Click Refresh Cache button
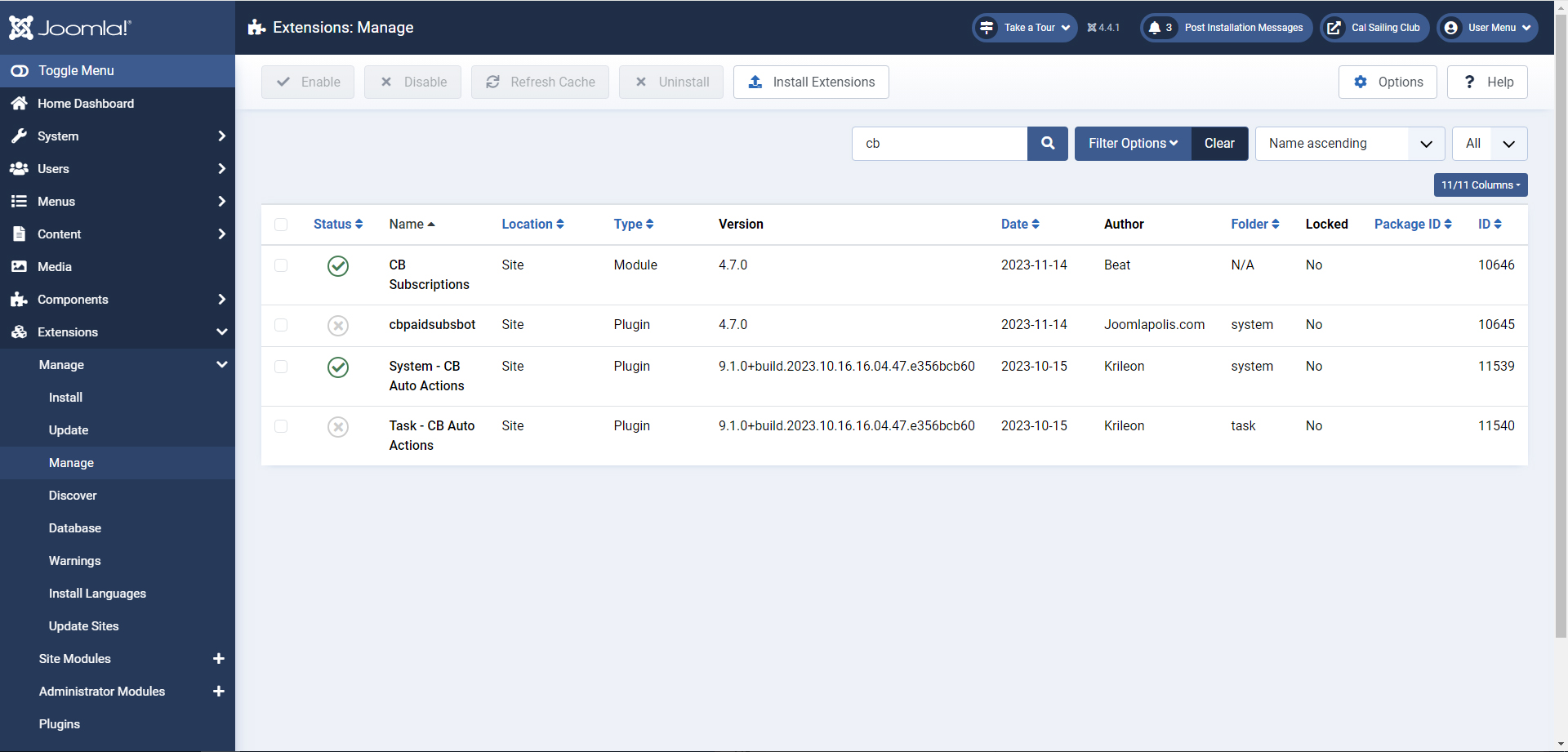This screenshot has width=1568, height=752. [x=540, y=82]
